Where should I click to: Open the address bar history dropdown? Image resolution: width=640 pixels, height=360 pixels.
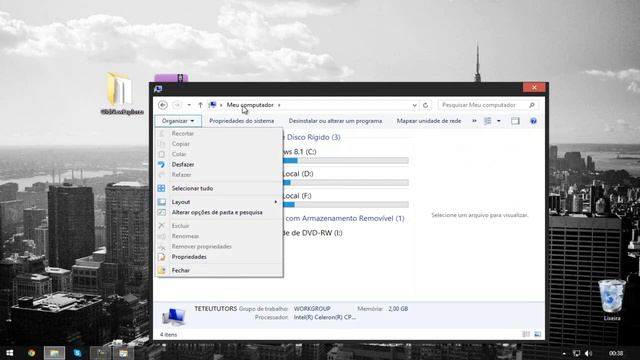(414, 105)
